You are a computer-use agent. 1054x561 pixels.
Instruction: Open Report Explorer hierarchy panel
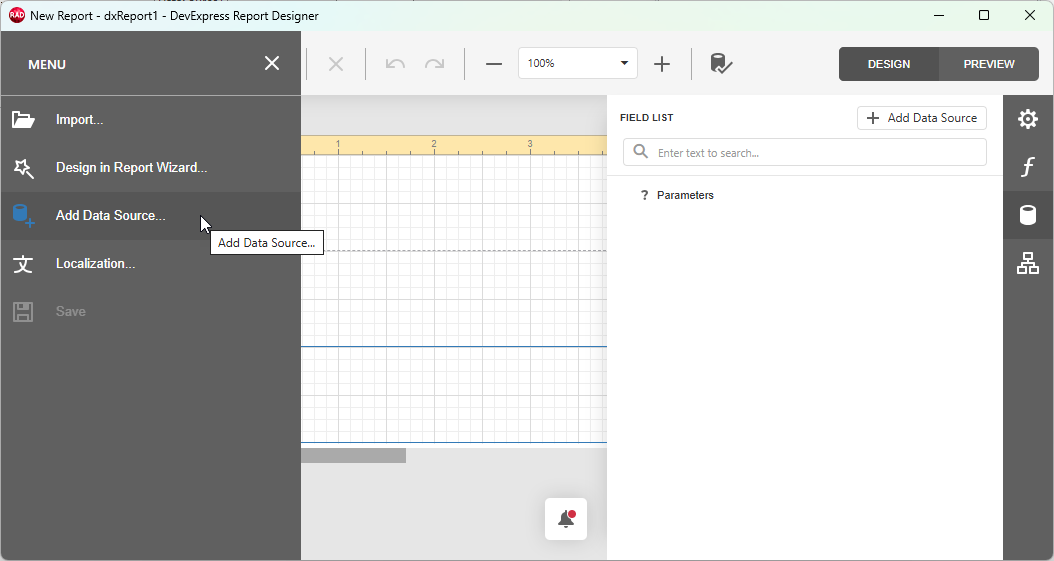pyautogui.click(x=1028, y=263)
